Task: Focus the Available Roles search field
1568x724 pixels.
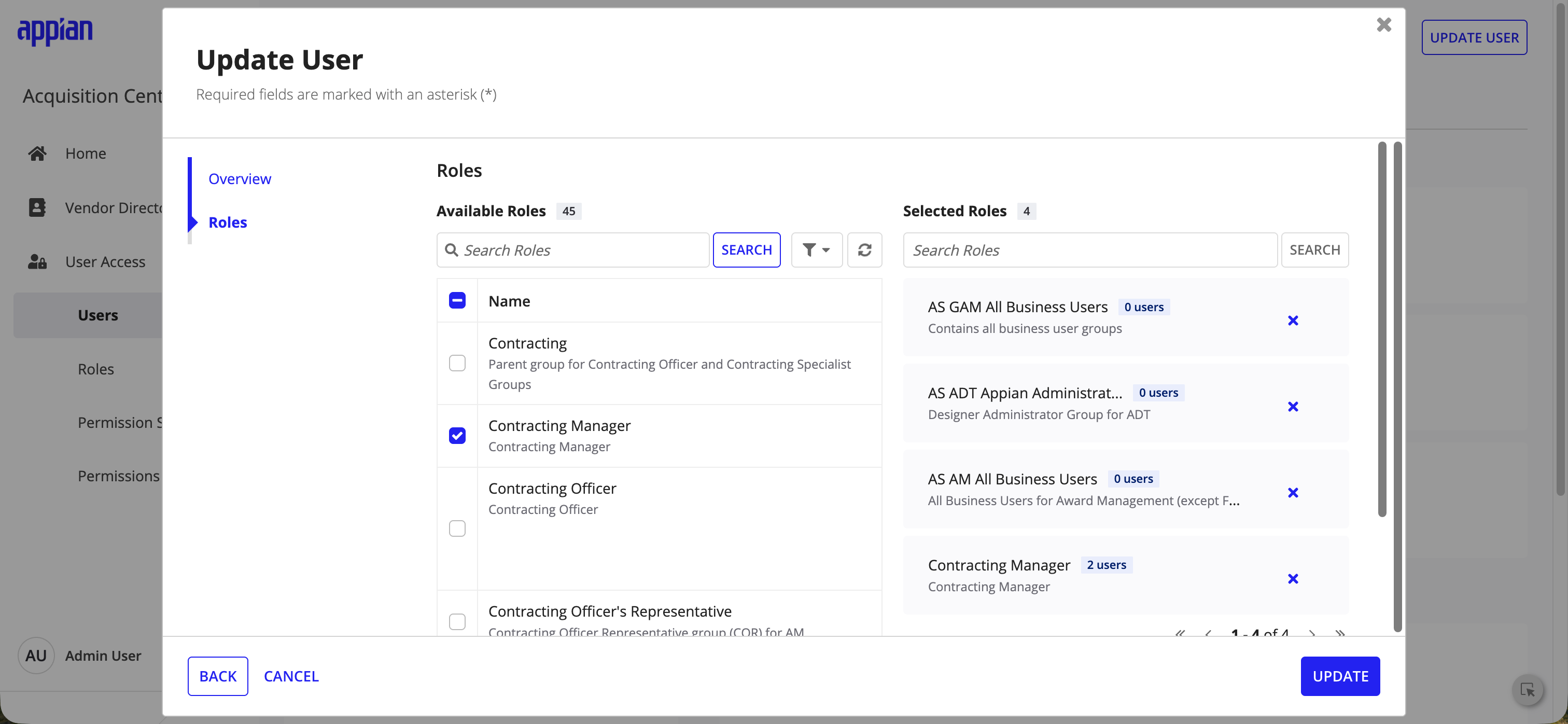Action: point(573,250)
